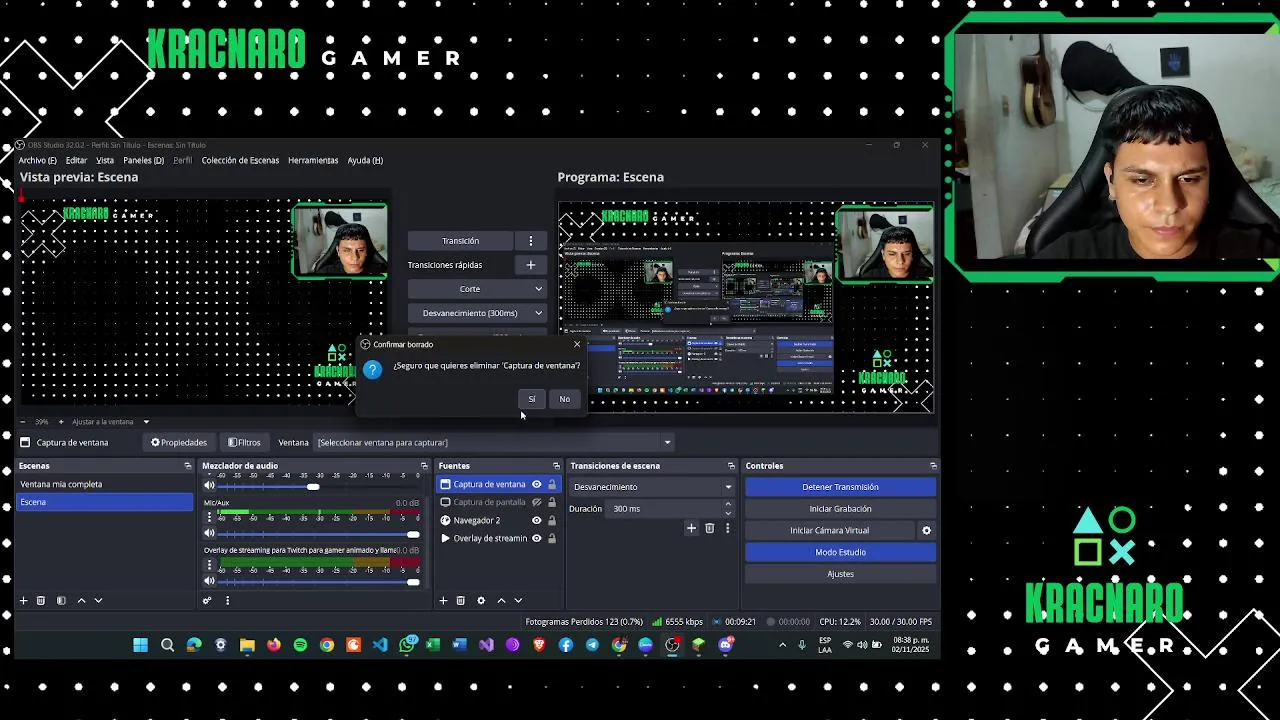The image size is (1280, 720).
Task: Toggle visibility of Overlay de streaming source
Action: (536, 538)
